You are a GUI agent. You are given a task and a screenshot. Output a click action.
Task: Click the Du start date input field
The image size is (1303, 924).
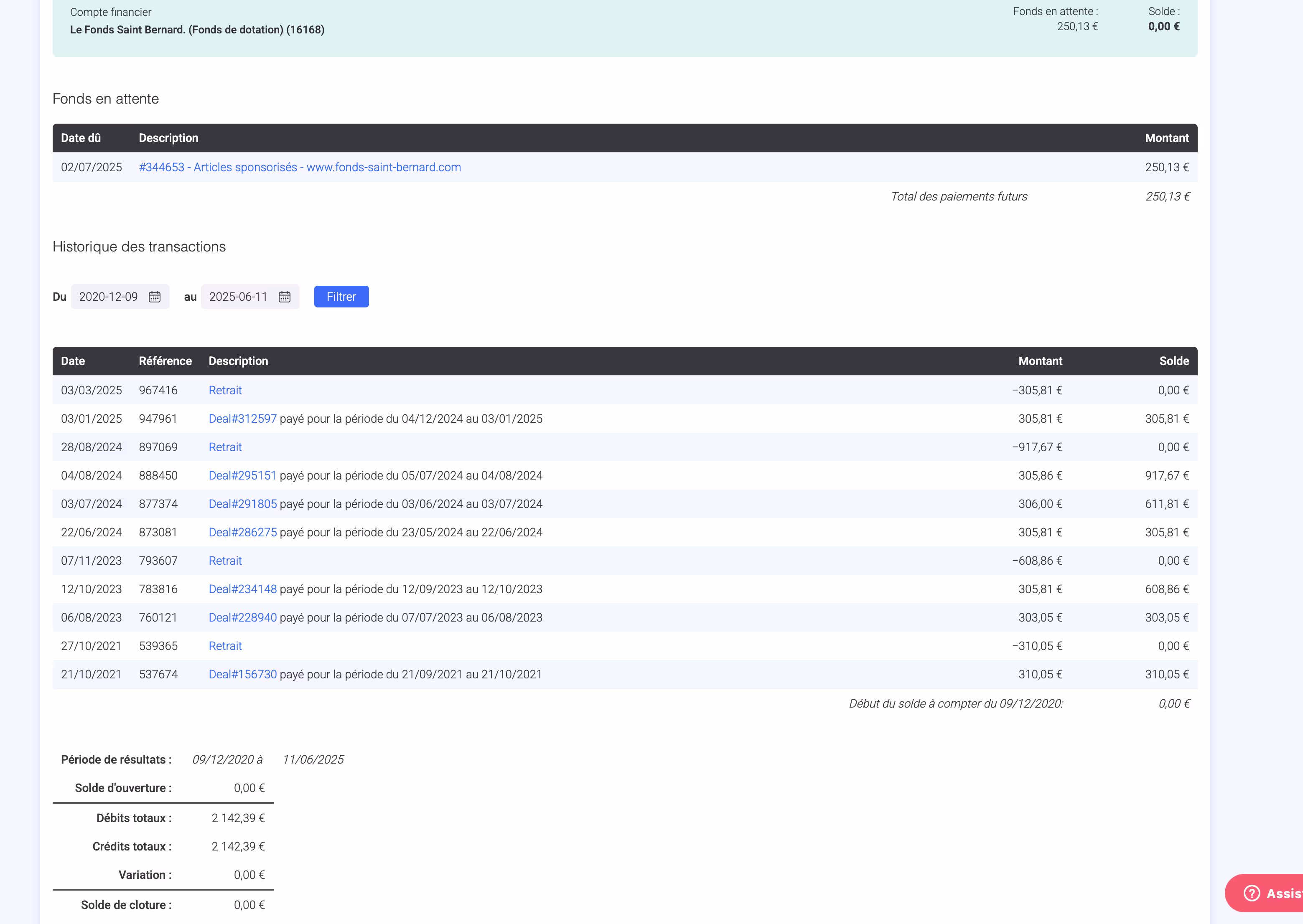pyautogui.click(x=109, y=297)
